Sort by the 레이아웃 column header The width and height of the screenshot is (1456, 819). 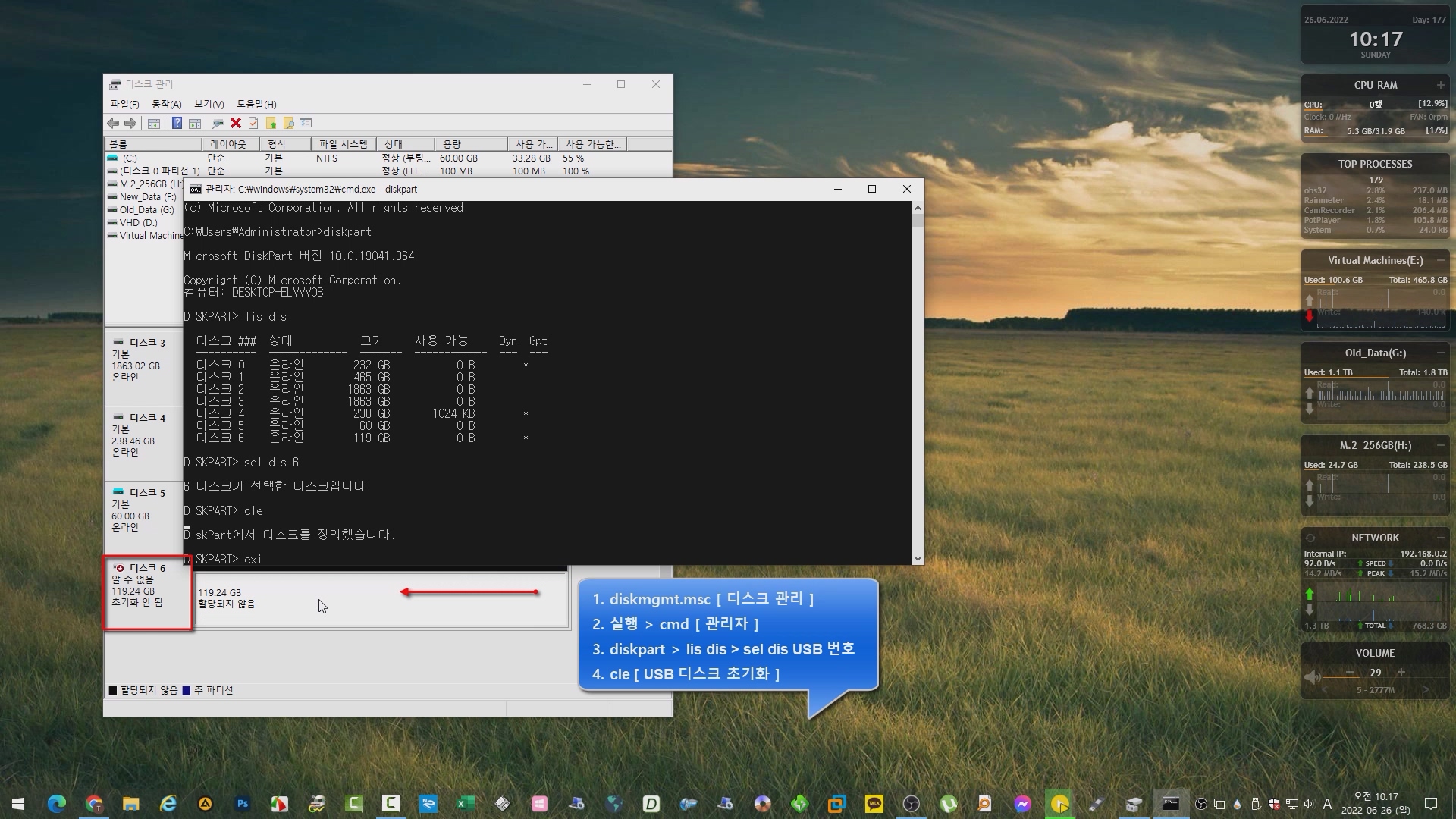pyautogui.click(x=231, y=144)
